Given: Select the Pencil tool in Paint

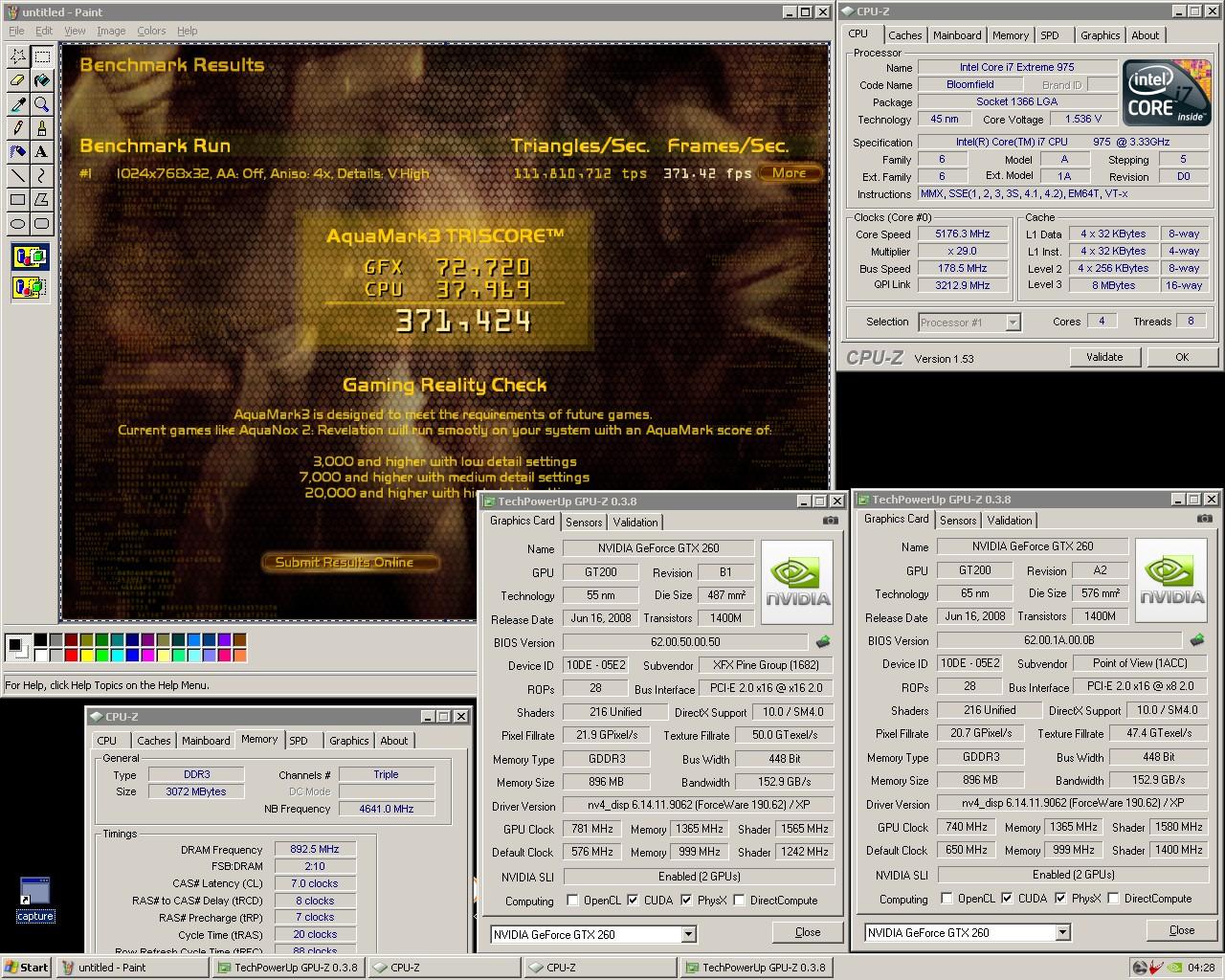Looking at the screenshot, I should click(x=18, y=128).
